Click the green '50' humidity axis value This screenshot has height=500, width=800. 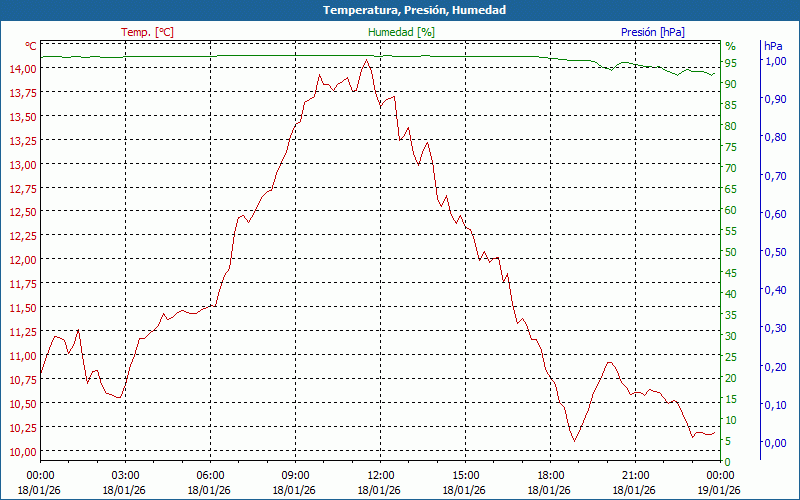pyautogui.click(x=731, y=252)
